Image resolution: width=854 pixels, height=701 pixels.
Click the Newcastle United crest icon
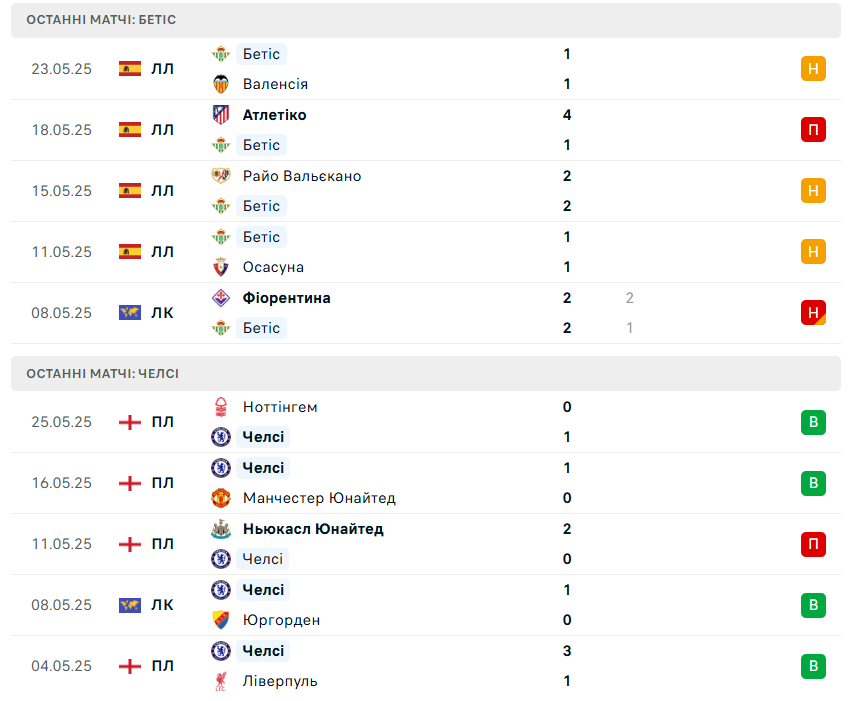tap(221, 529)
